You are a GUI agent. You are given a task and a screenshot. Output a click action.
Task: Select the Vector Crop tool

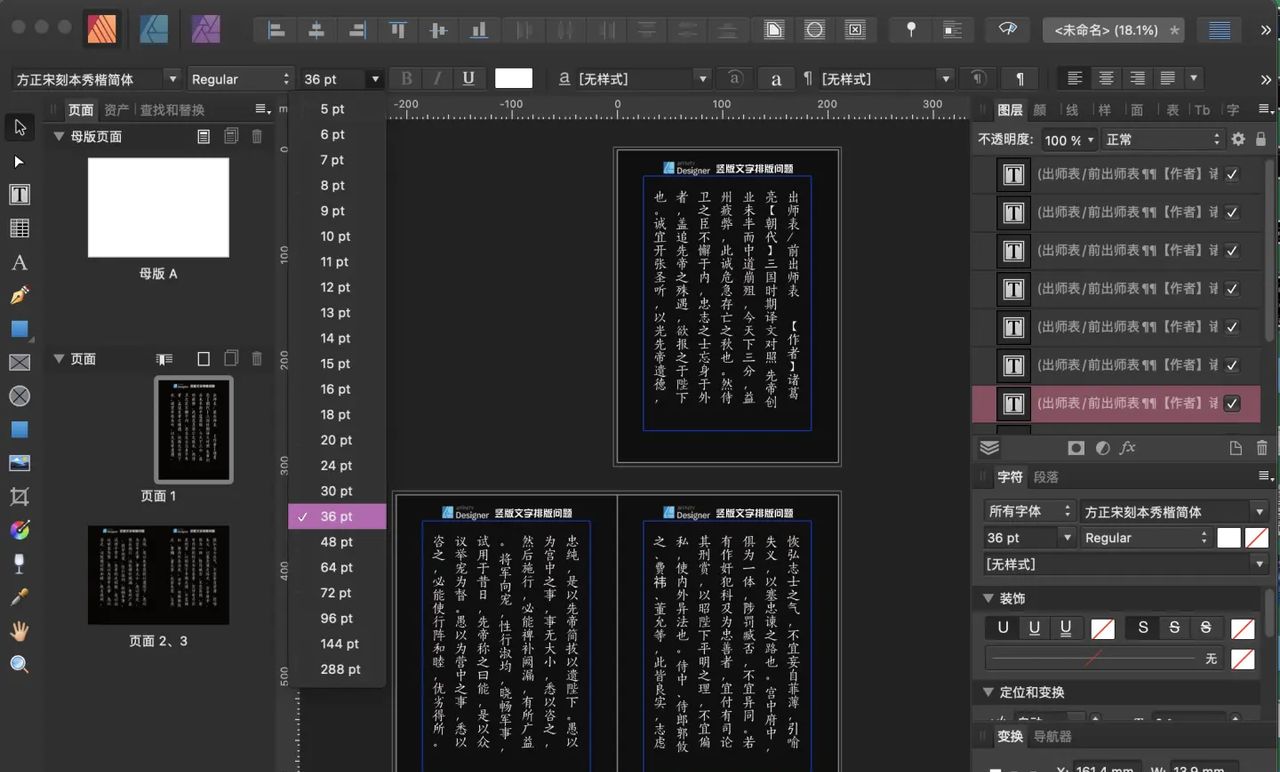pyautogui.click(x=19, y=496)
